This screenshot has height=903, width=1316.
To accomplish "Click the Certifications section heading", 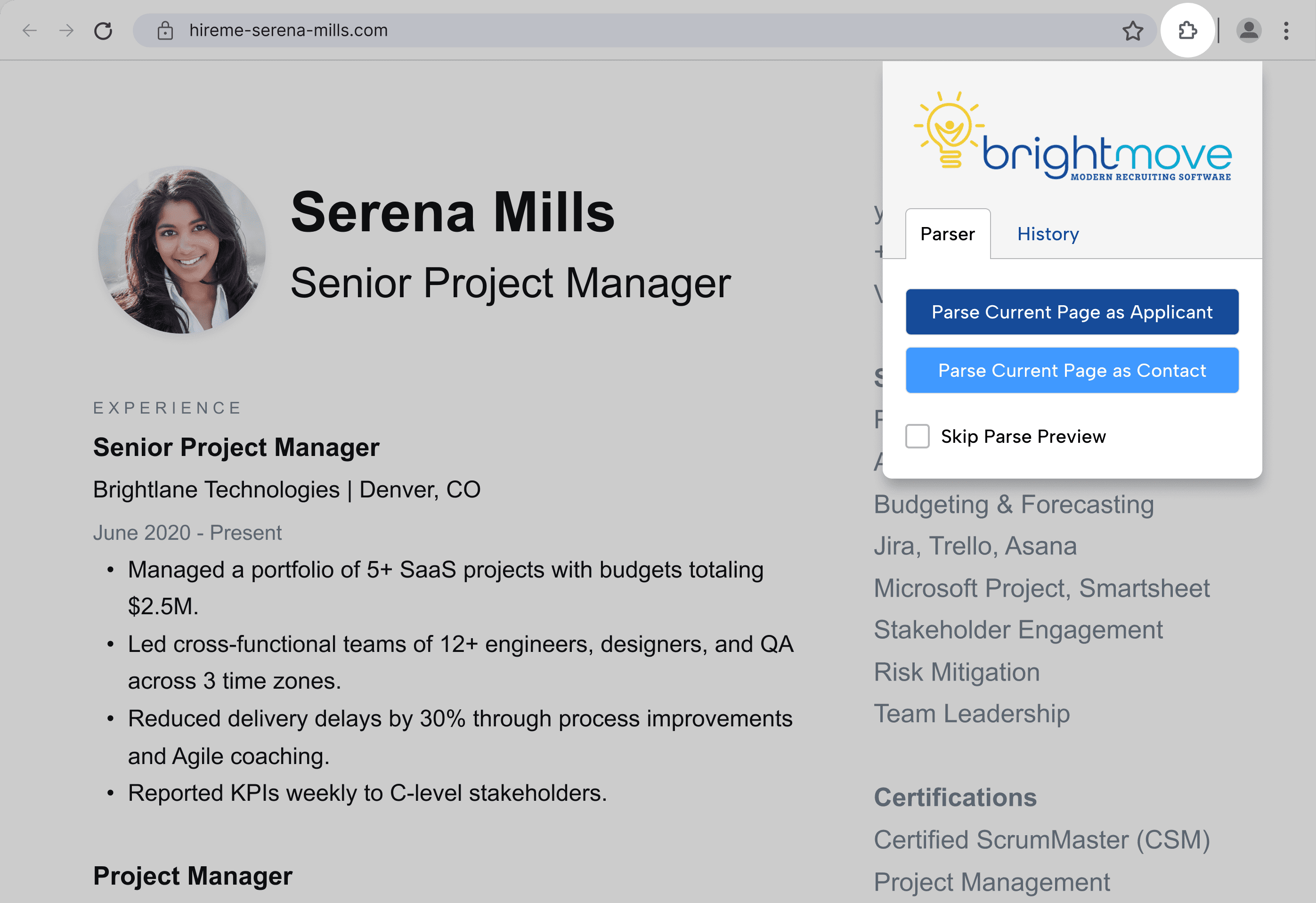I will (x=955, y=797).
